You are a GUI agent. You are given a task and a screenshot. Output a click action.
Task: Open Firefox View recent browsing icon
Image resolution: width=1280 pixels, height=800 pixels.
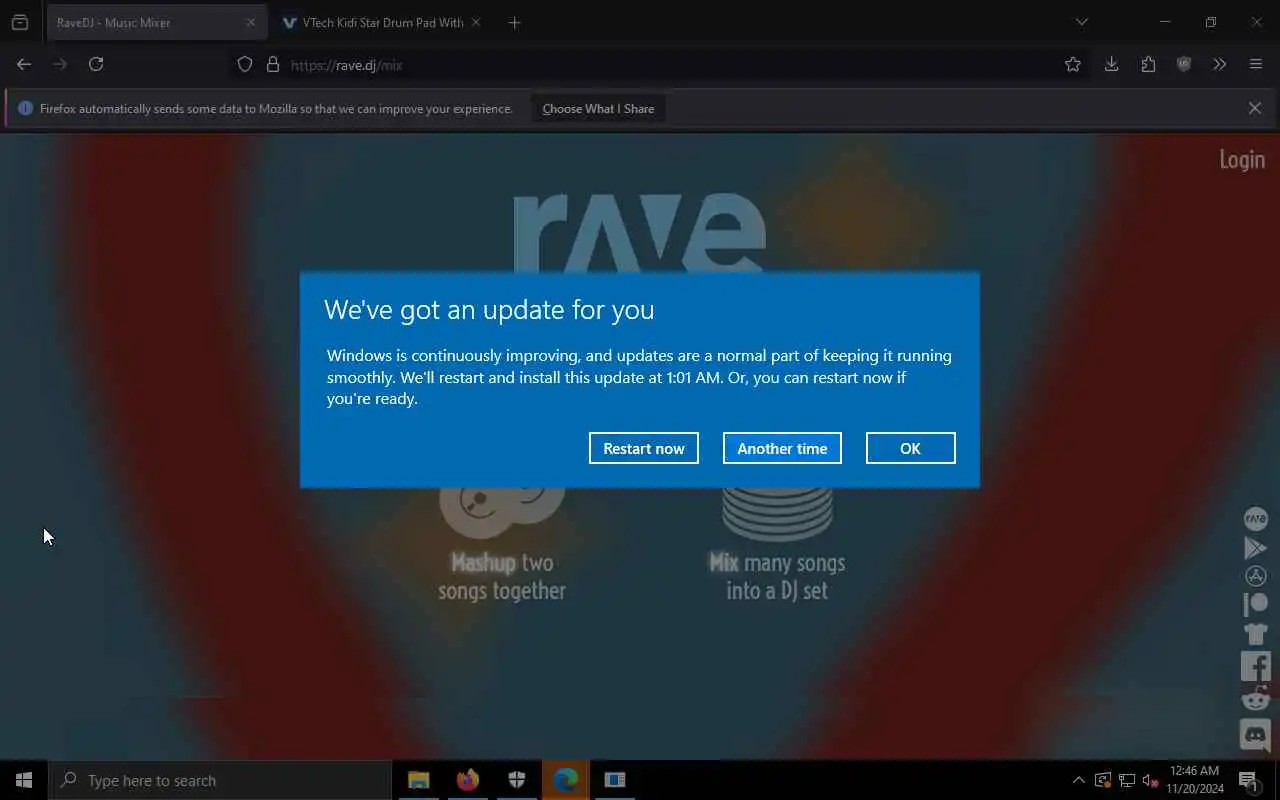pos(20,22)
